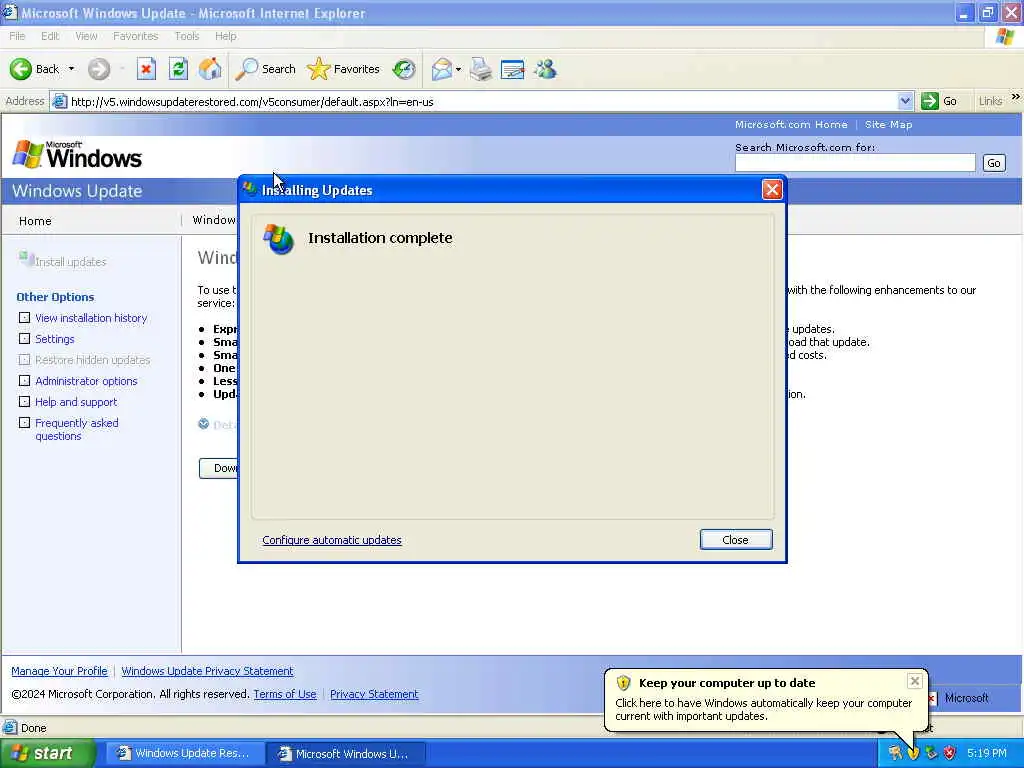
Task: Open the Favorites menu
Action: (x=135, y=36)
